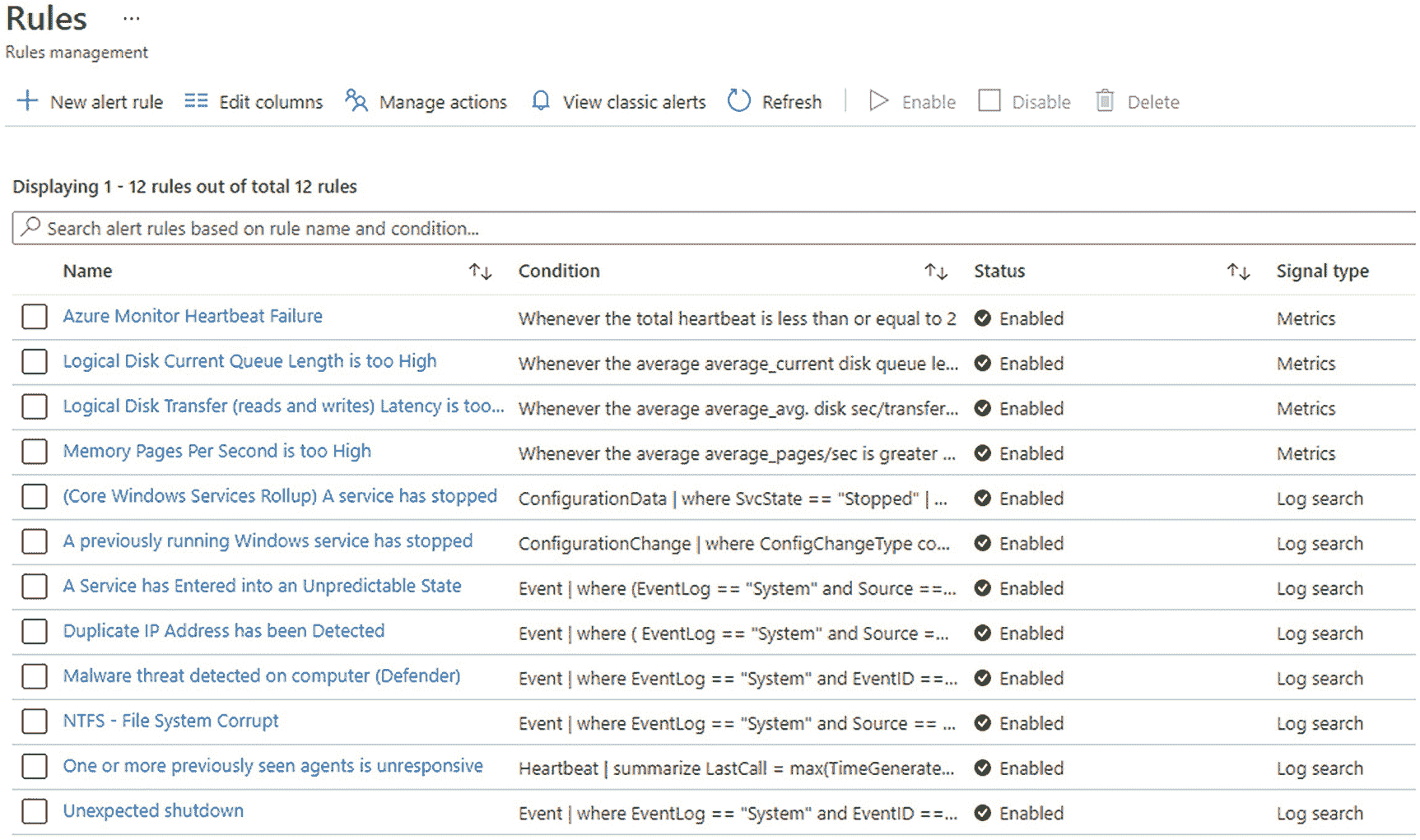Screen dimensions: 1420x840
Task: Click the Disable square icon
Action: pos(989,101)
